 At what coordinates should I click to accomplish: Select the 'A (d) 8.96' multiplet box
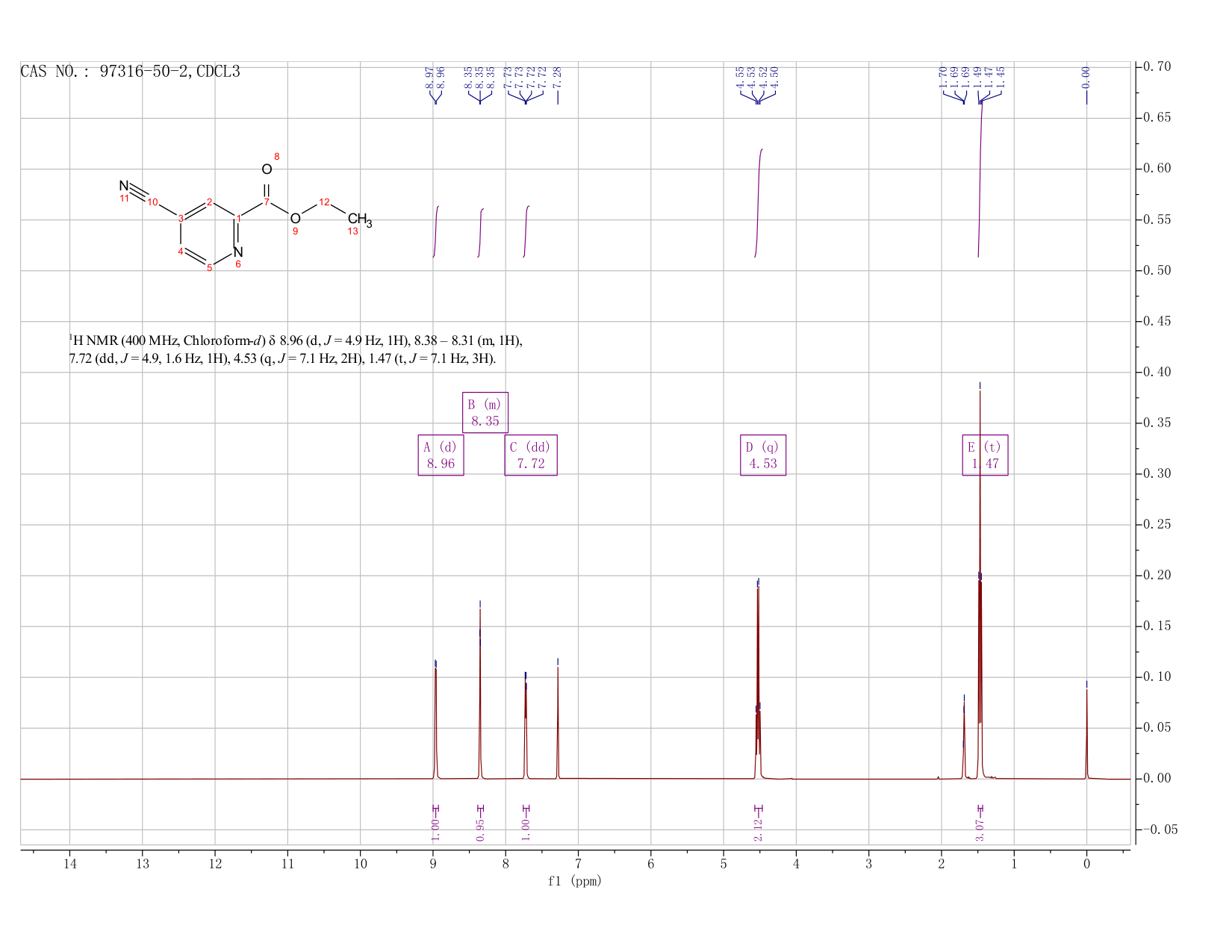pyautogui.click(x=441, y=455)
